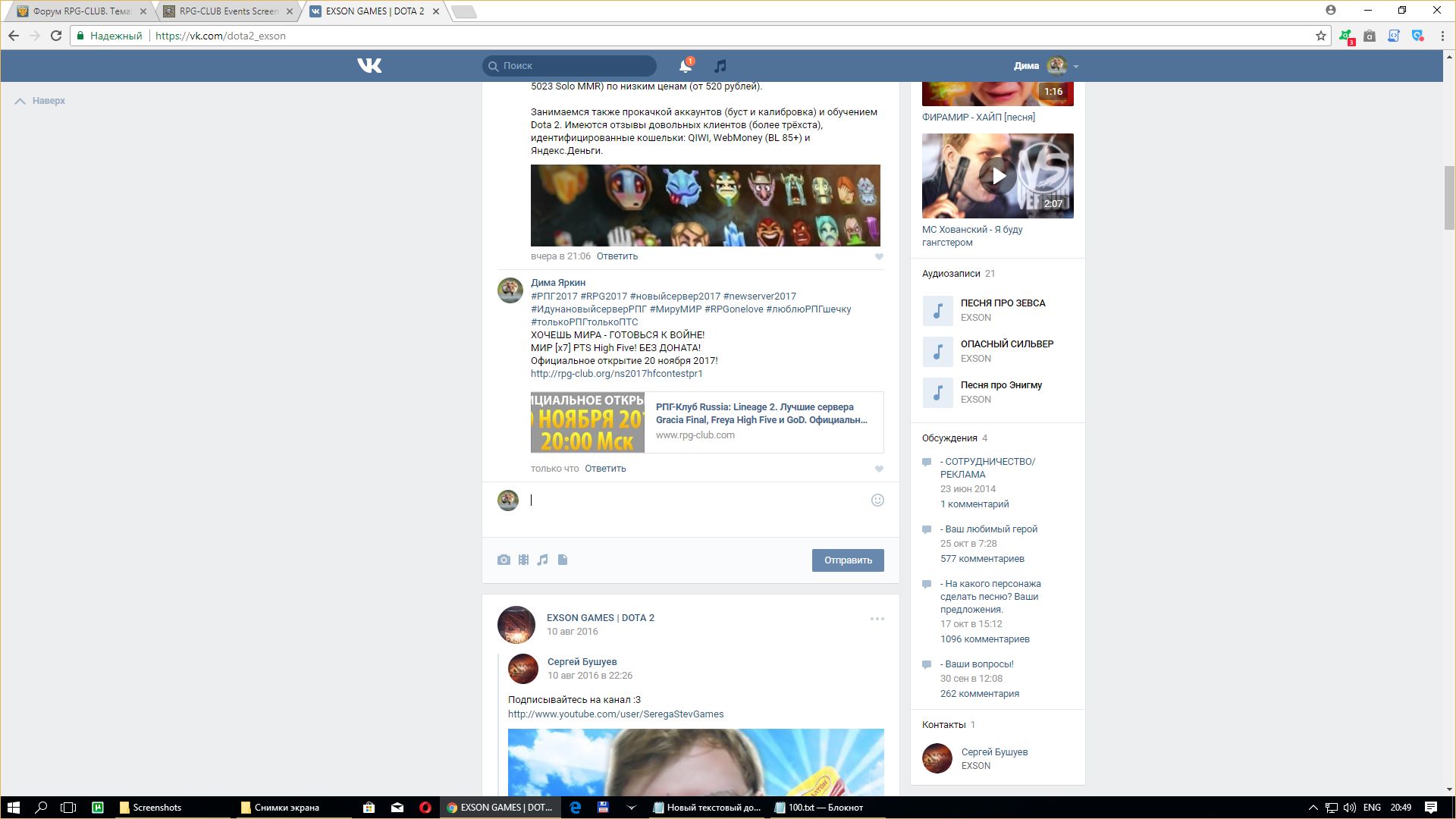Bookmark this page with the star icon
Viewport: 1456px width, 819px height.
[1320, 36]
